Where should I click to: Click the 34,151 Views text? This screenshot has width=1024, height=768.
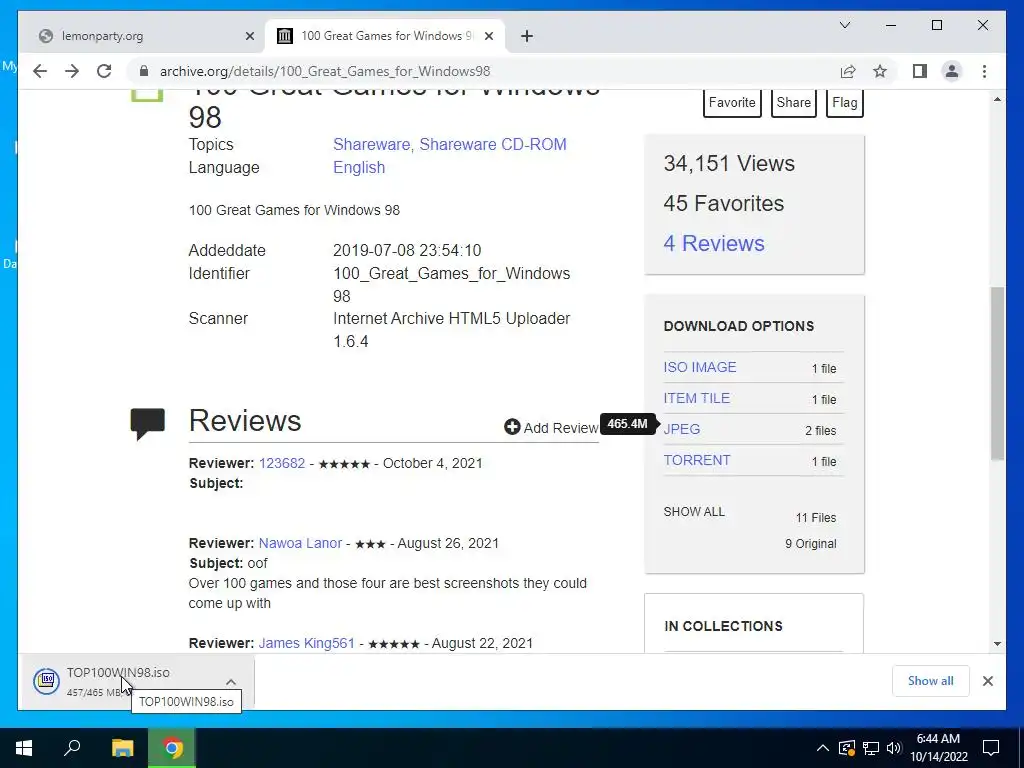[729, 163]
